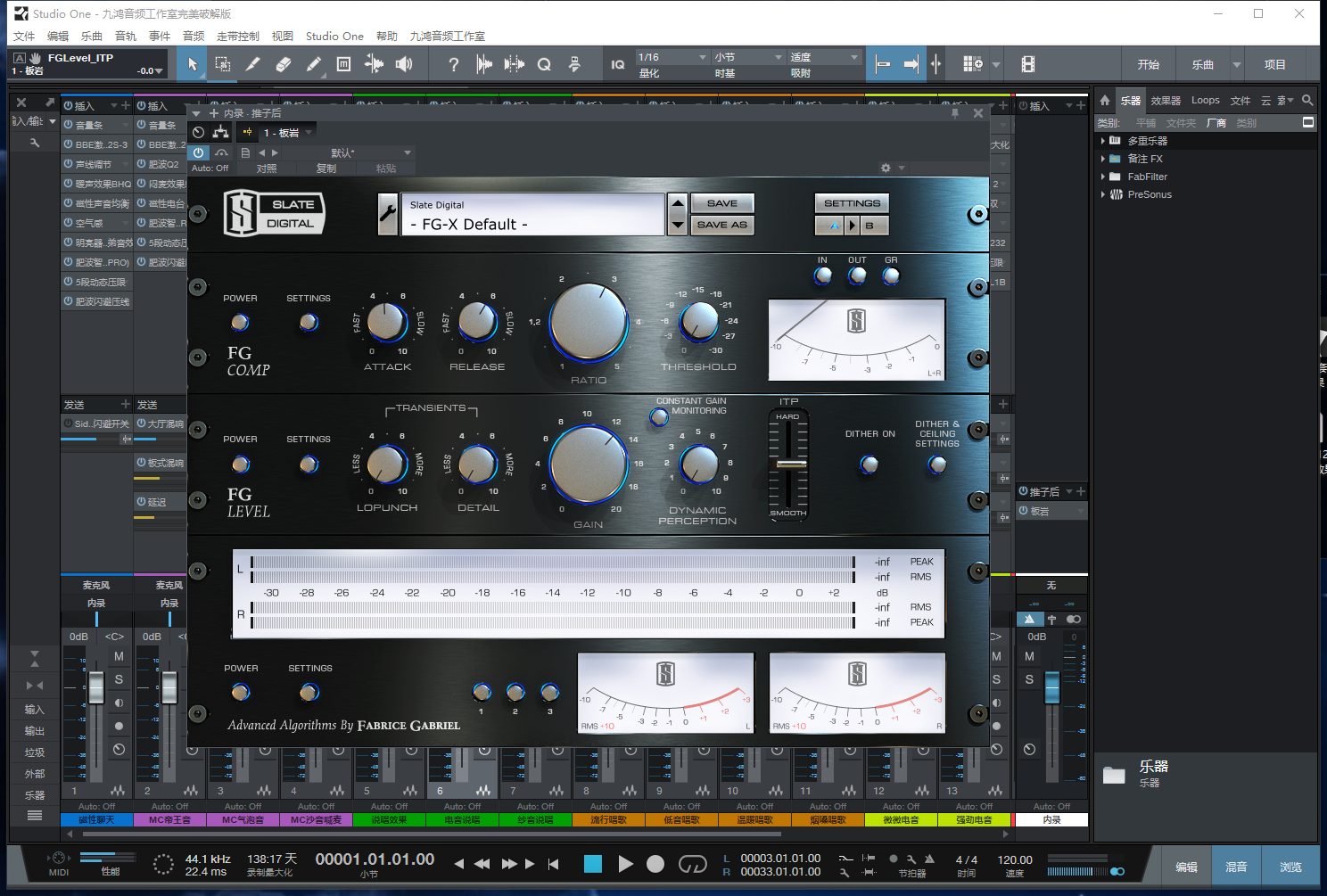Click the ITP hard/smooth slider handle
Viewport: 1327px width, 896px height.
click(x=789, y=464)
